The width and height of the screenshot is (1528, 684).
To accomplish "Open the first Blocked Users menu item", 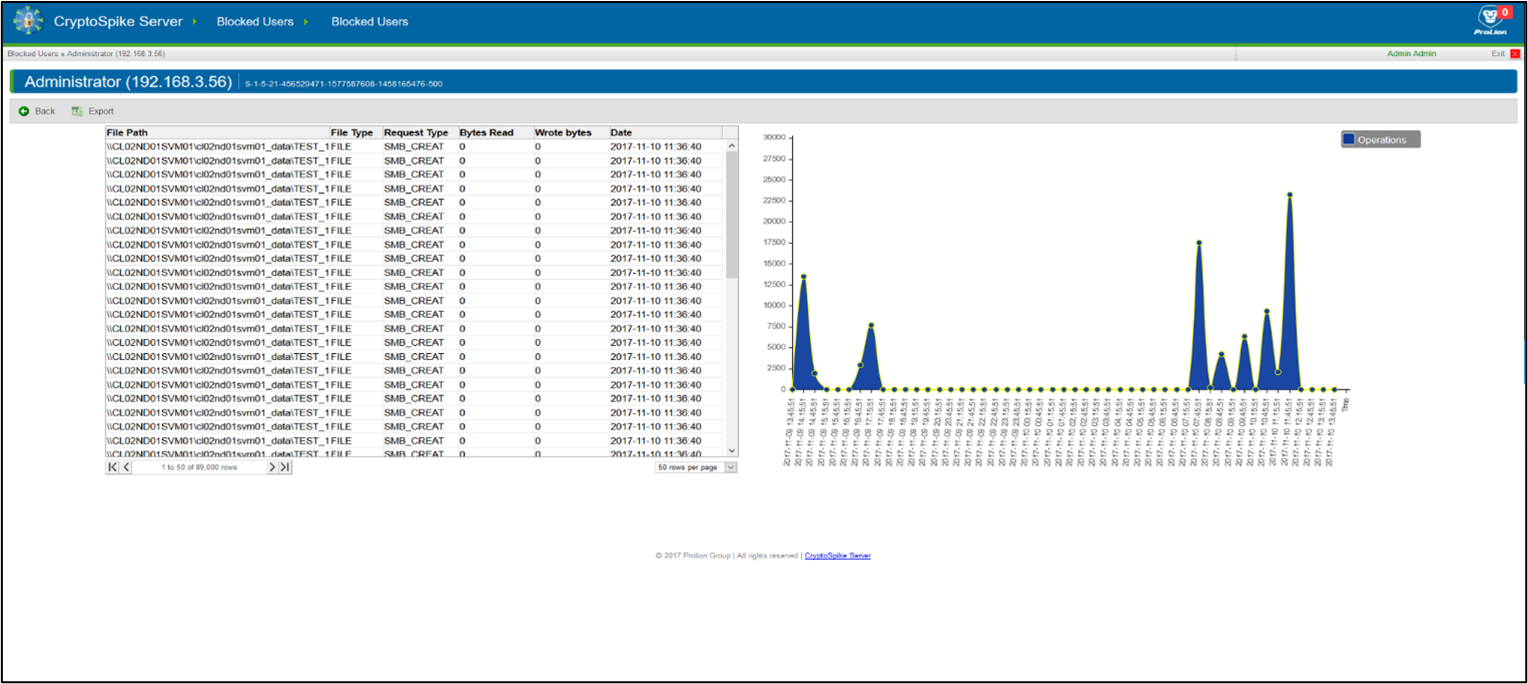I will pyautogui.click(x=255, y=21).
